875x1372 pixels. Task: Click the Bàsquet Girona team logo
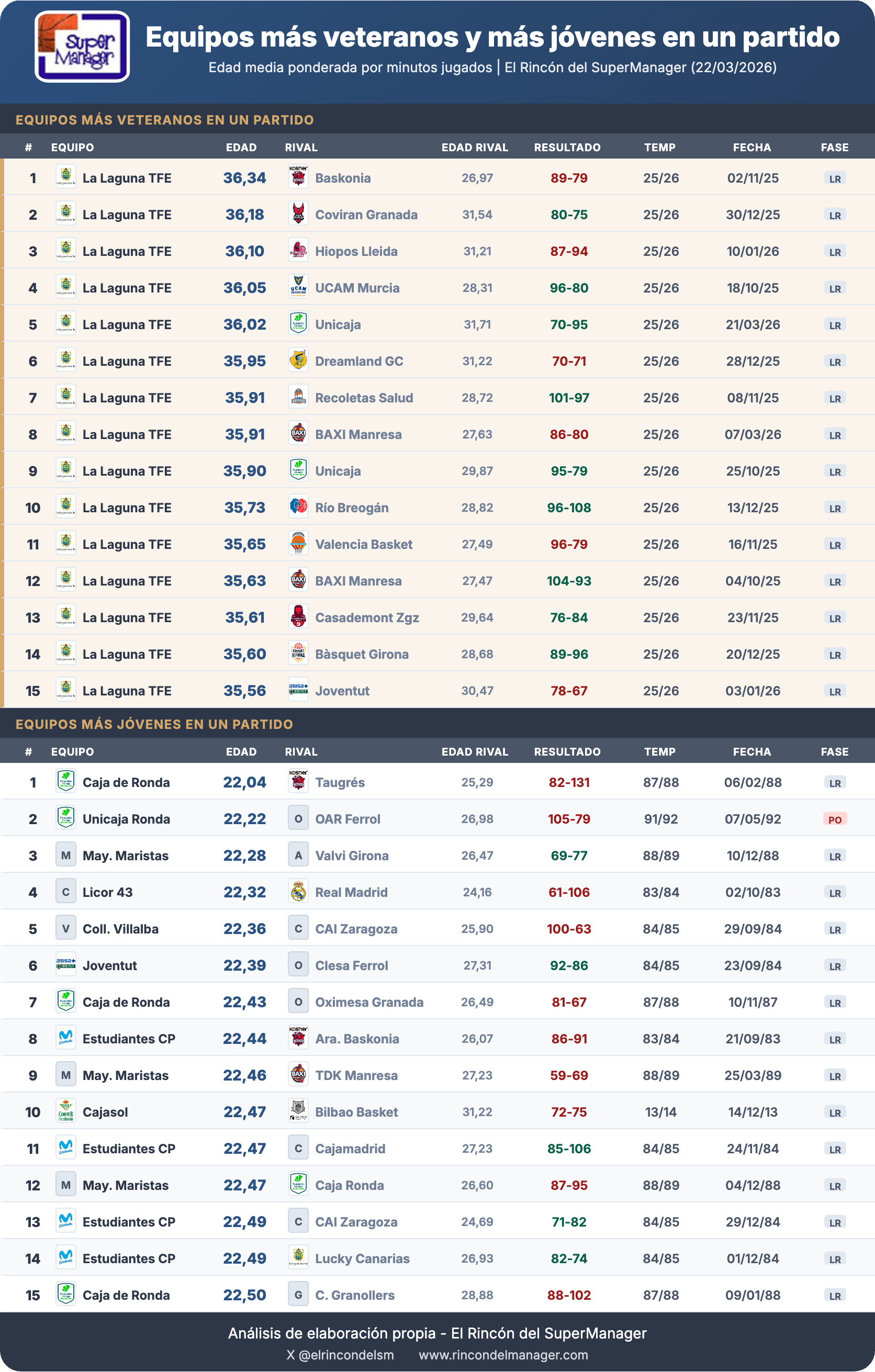point(298,654)
